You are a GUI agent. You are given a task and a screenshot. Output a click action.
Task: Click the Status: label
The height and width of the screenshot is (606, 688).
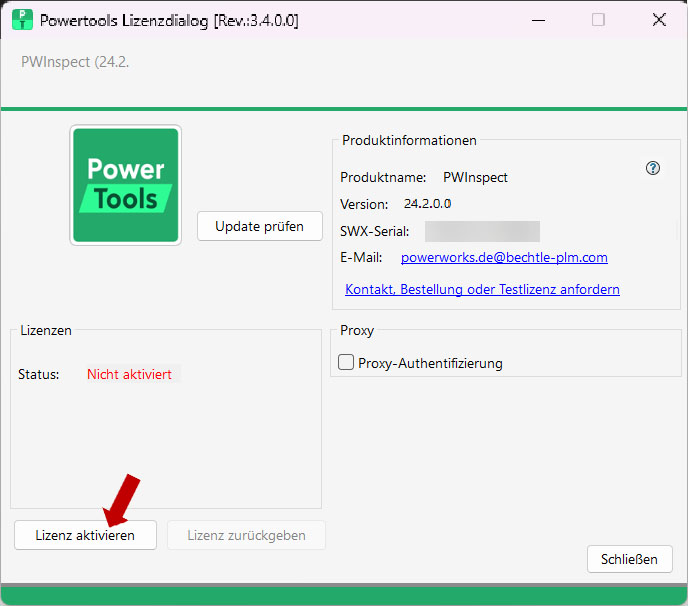tap(39, 374)
